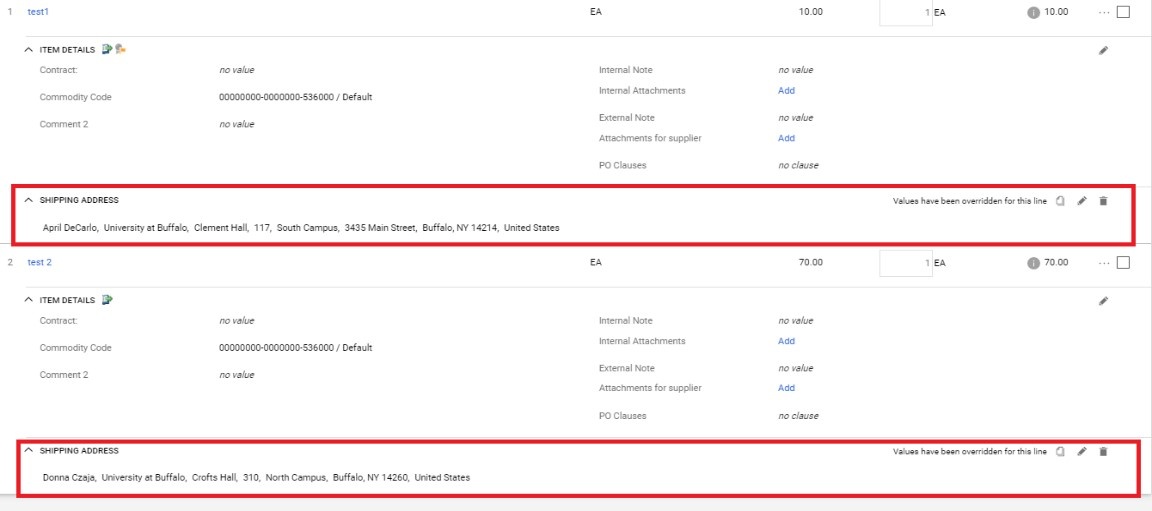The height and width of the screenshot is (511, 1152).
Task: Select the checkbox for line test1
Action: pyautogui.click(x=1123, y=13)
